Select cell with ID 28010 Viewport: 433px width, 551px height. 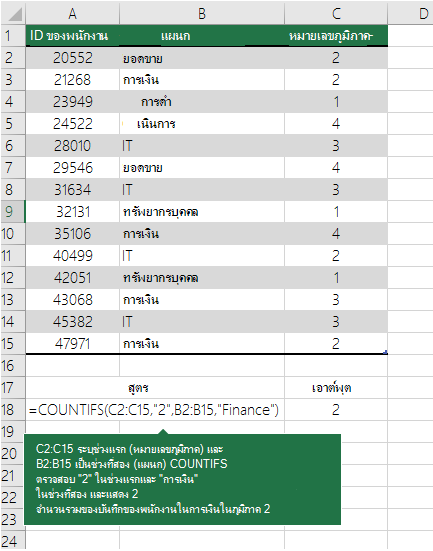(72, 145)
